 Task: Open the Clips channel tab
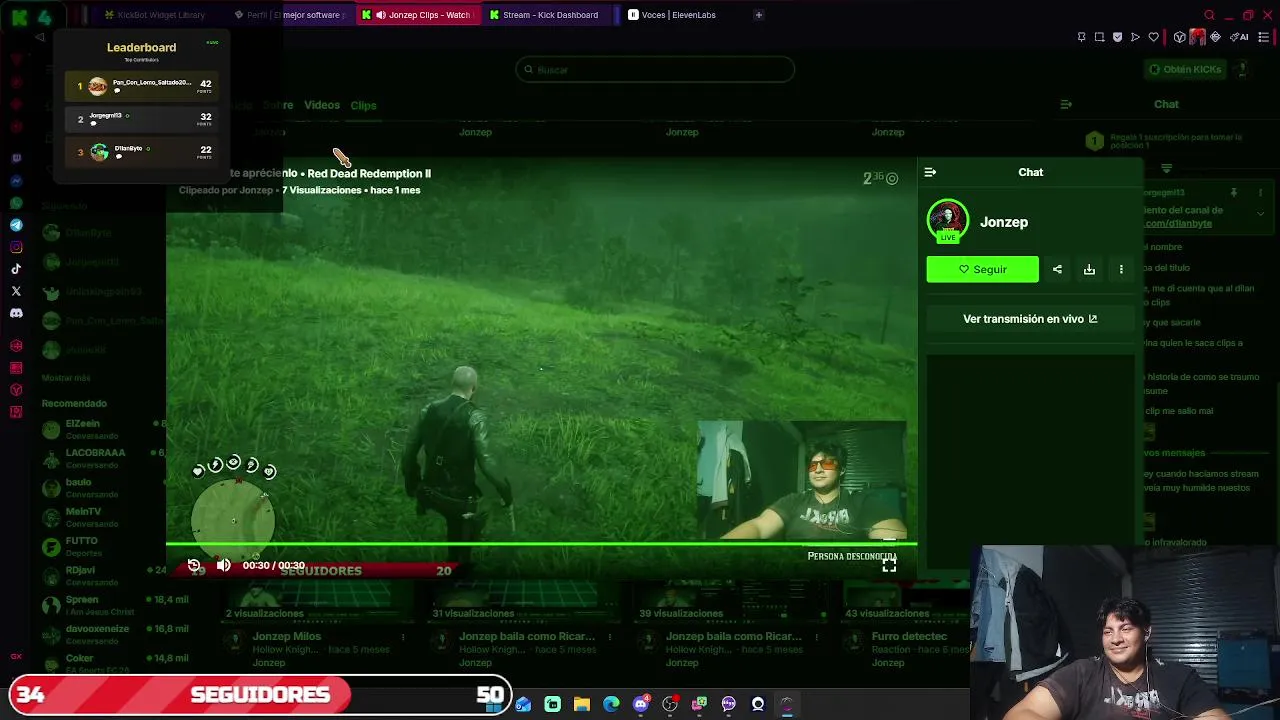(x=363, y=105)
